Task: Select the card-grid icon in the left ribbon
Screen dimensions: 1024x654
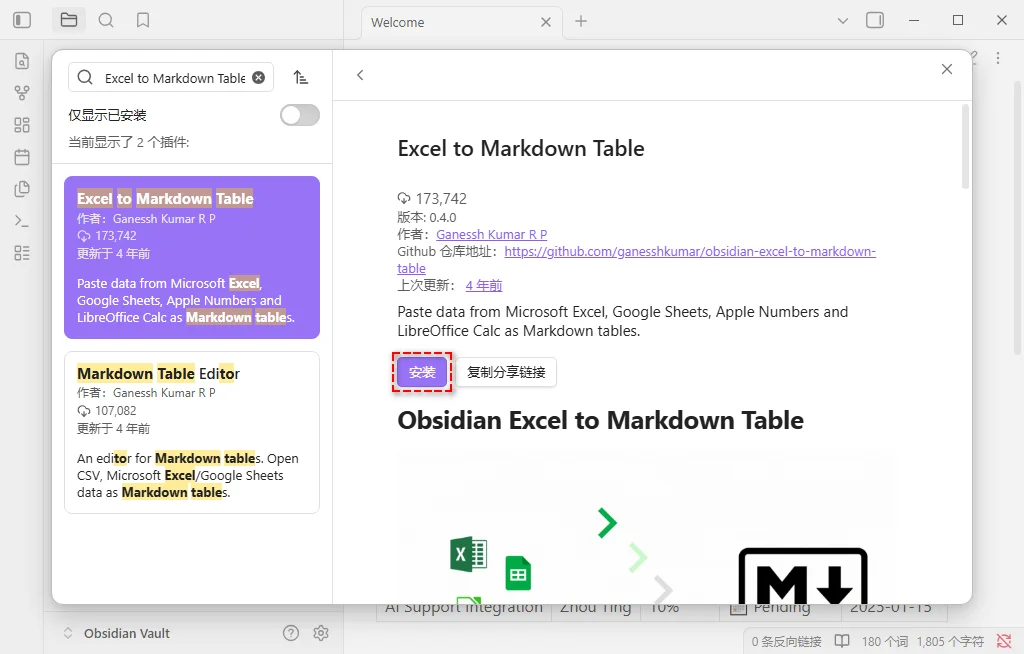Action: click(22, 124)
